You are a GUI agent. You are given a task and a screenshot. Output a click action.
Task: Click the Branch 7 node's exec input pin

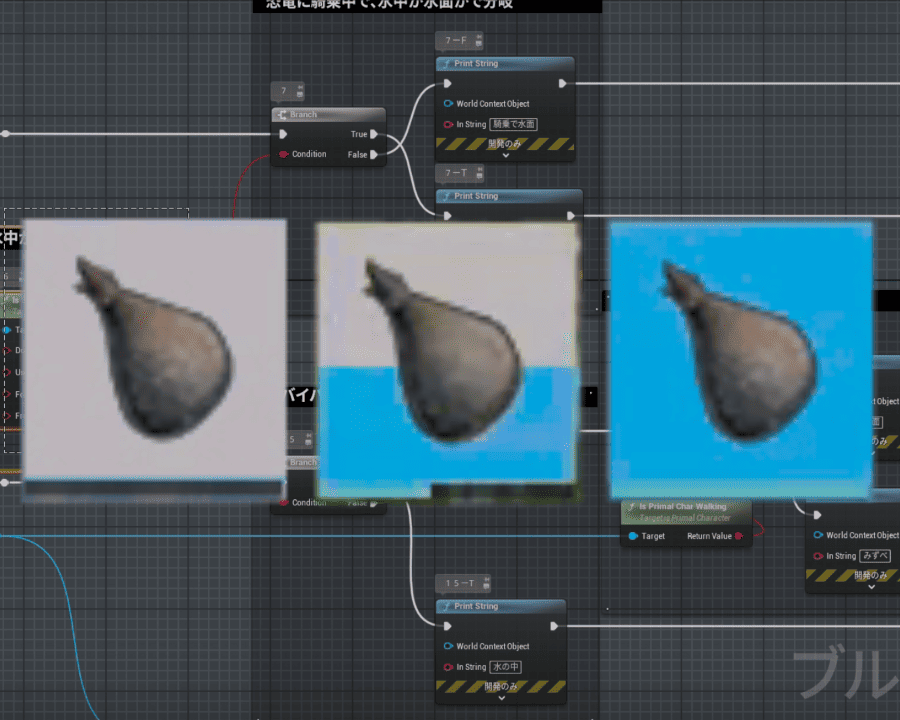pyautogui.click(x=283, y=134)
